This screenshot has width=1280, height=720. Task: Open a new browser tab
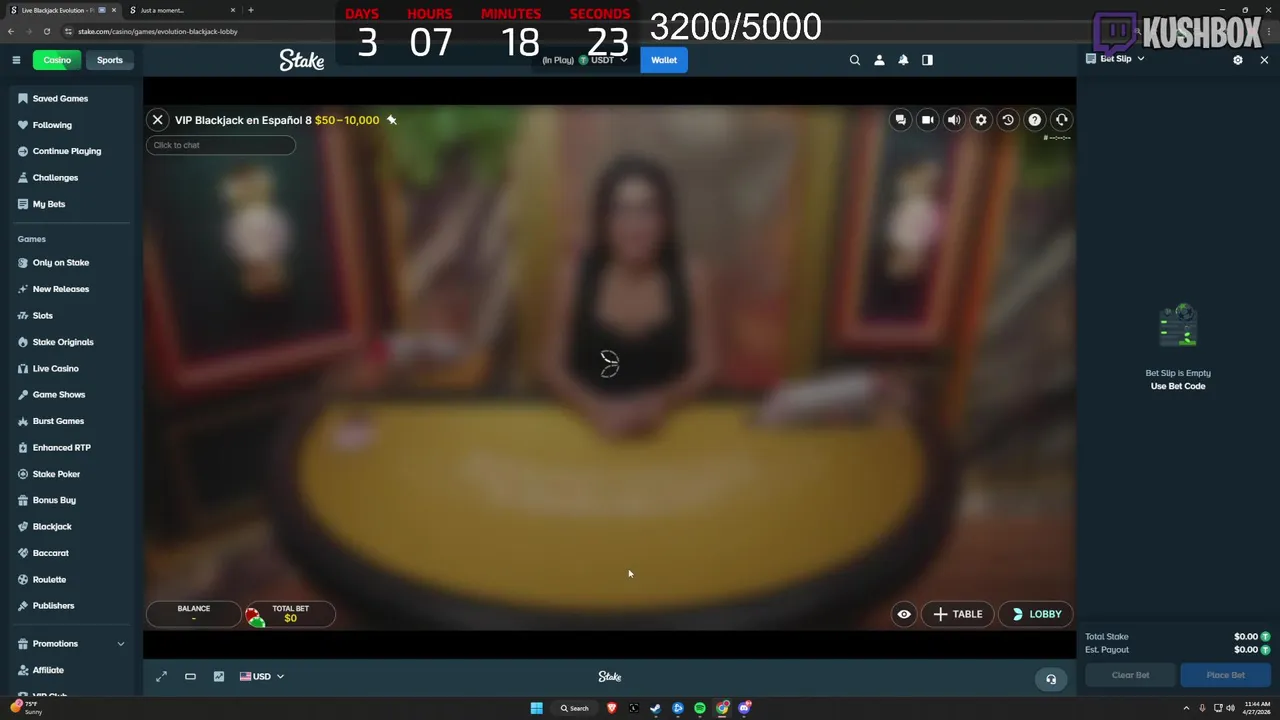250,10
